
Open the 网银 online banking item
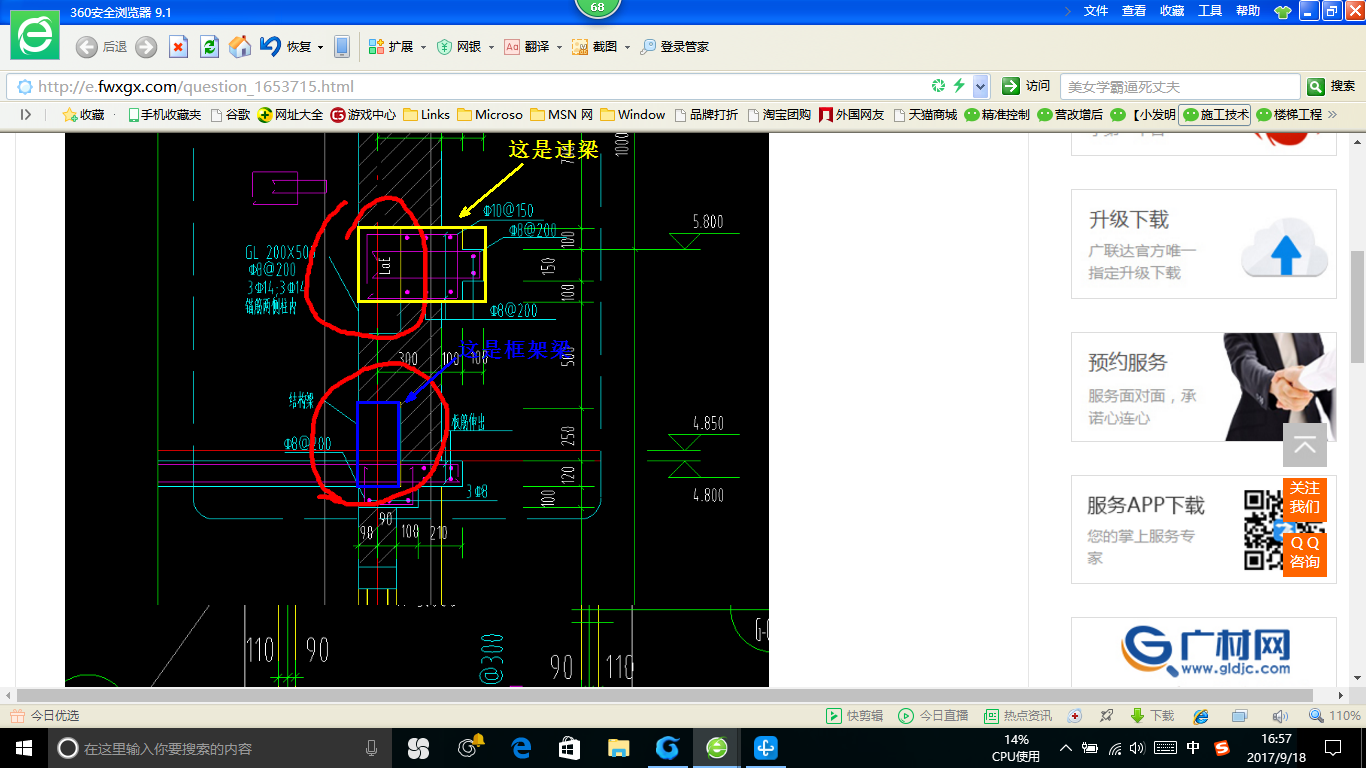(x=460, y=46)
